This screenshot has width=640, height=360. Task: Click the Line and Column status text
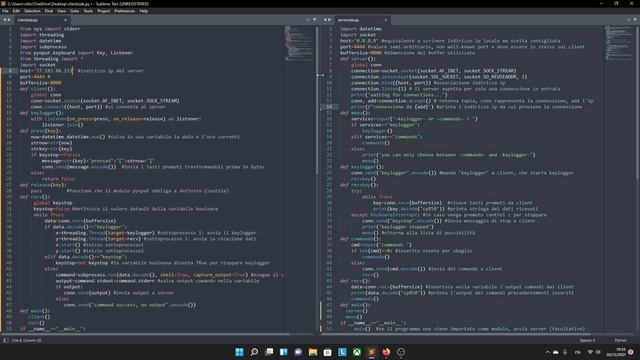(x=27, y=340)
